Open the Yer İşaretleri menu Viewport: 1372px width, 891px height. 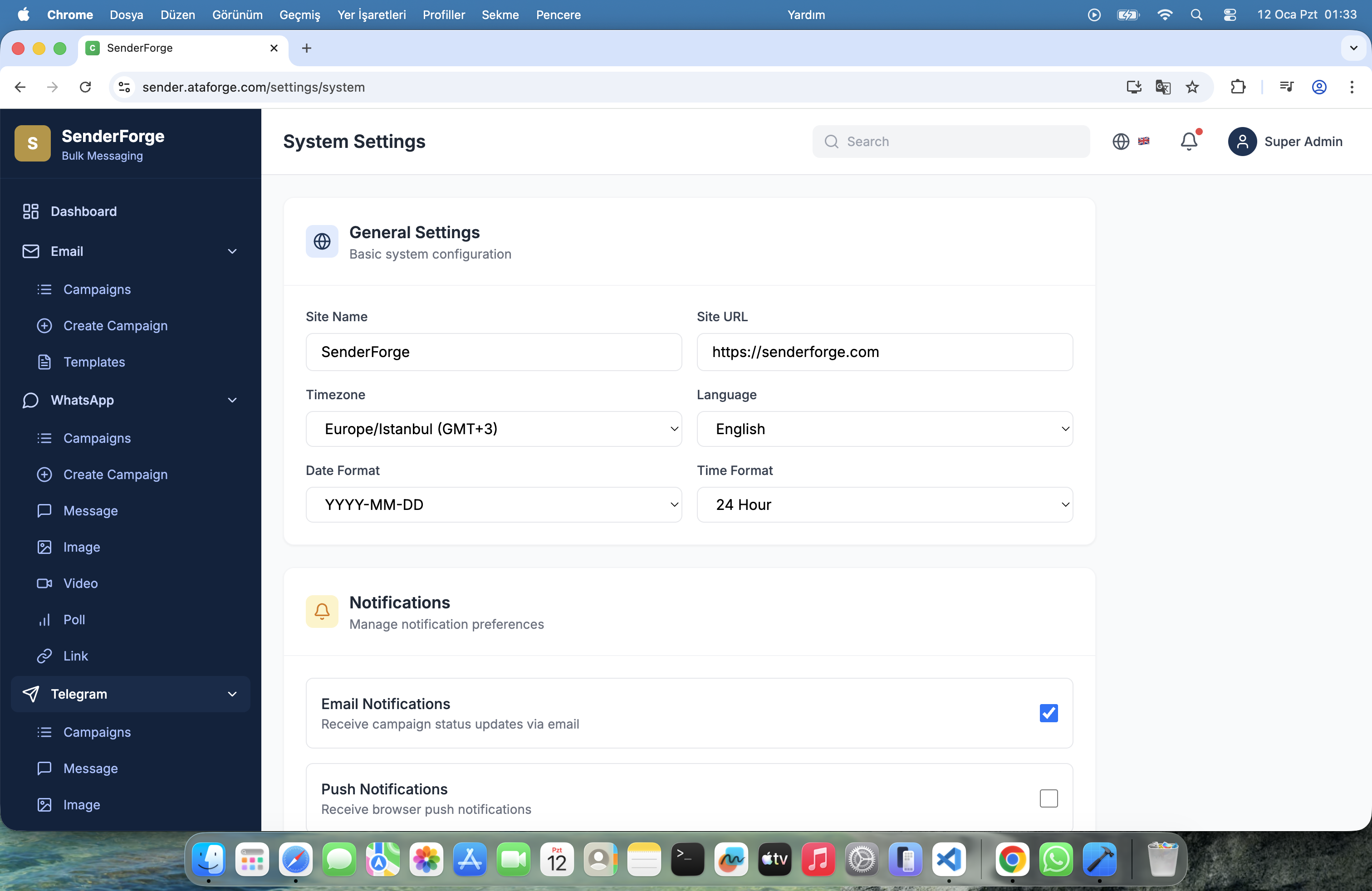pyautogui.click(x=371, y=15)
